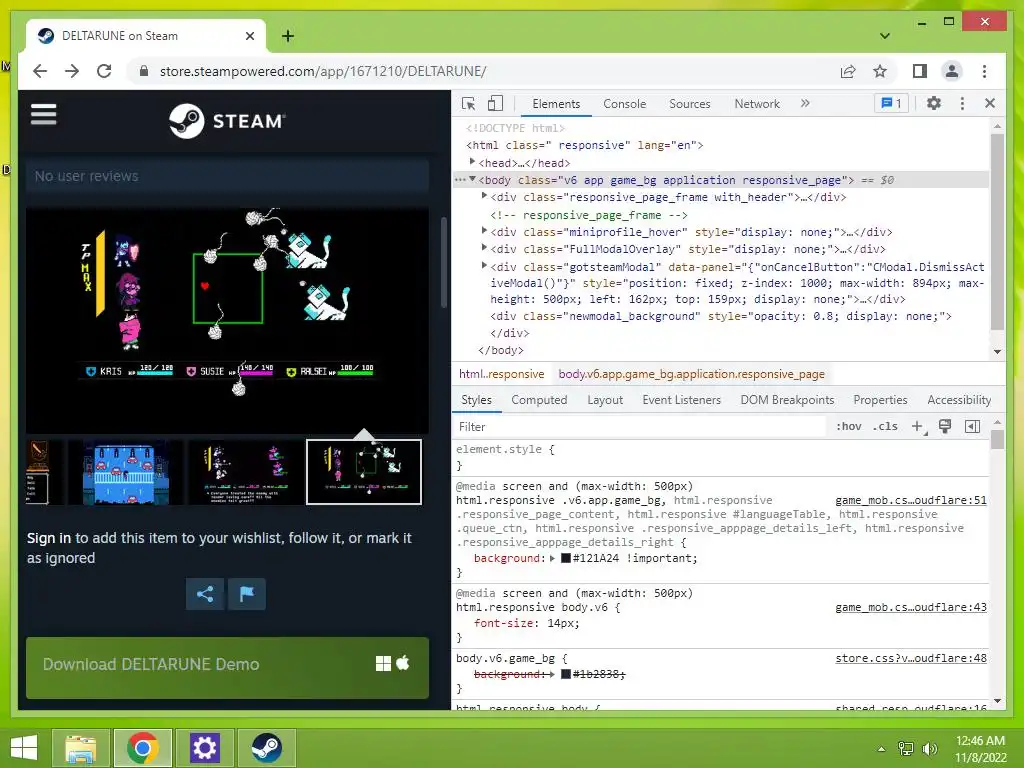Expand the gotsteamModal div

tap(484, 265)
